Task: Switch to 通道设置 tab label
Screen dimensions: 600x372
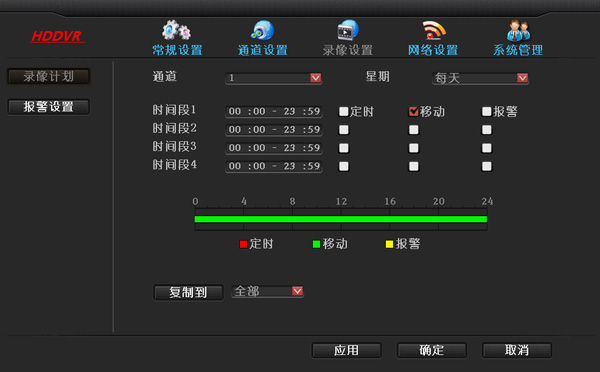Action: tap(262, 50)
